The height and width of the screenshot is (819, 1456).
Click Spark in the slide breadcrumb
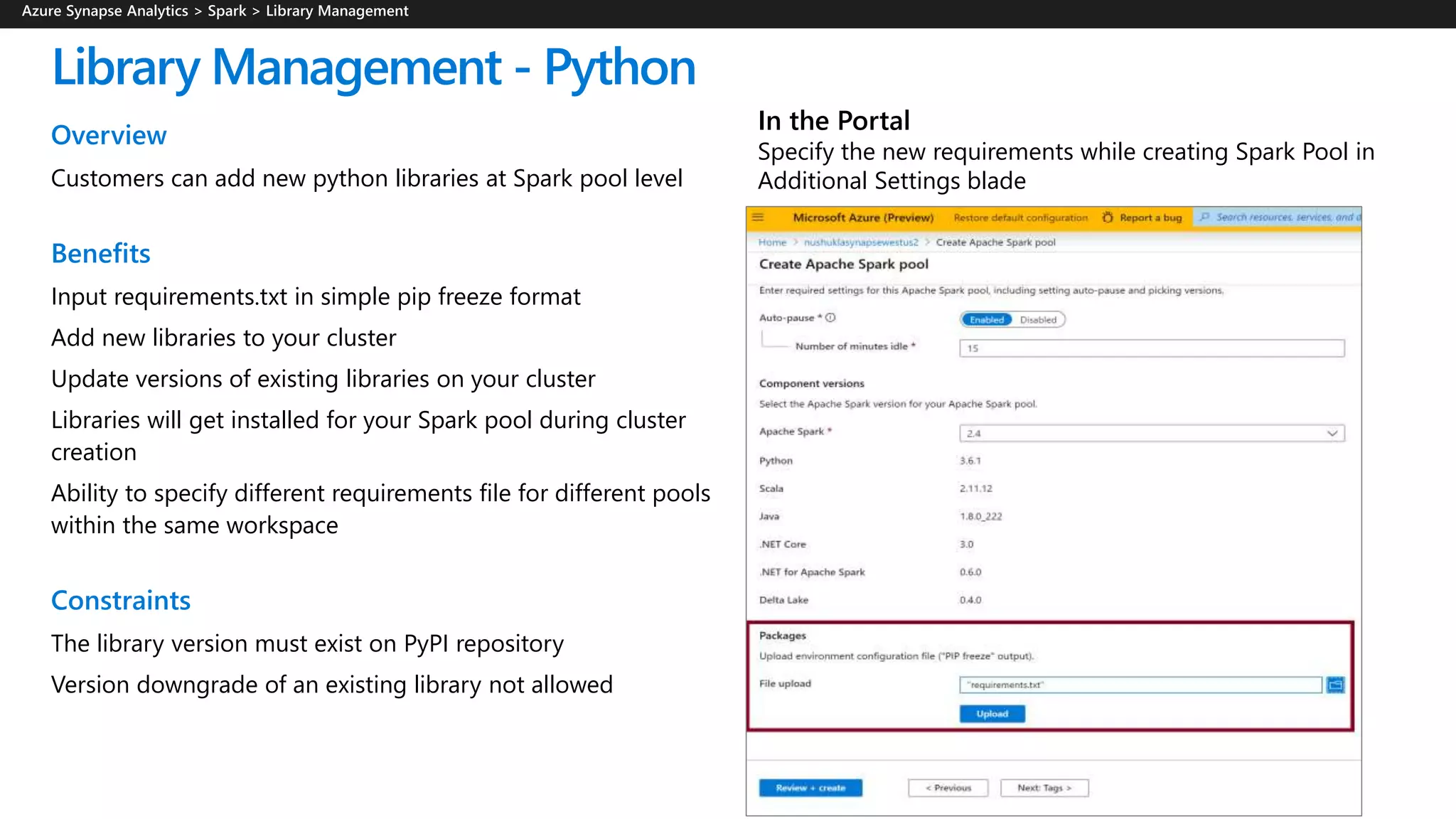point(227,11)
